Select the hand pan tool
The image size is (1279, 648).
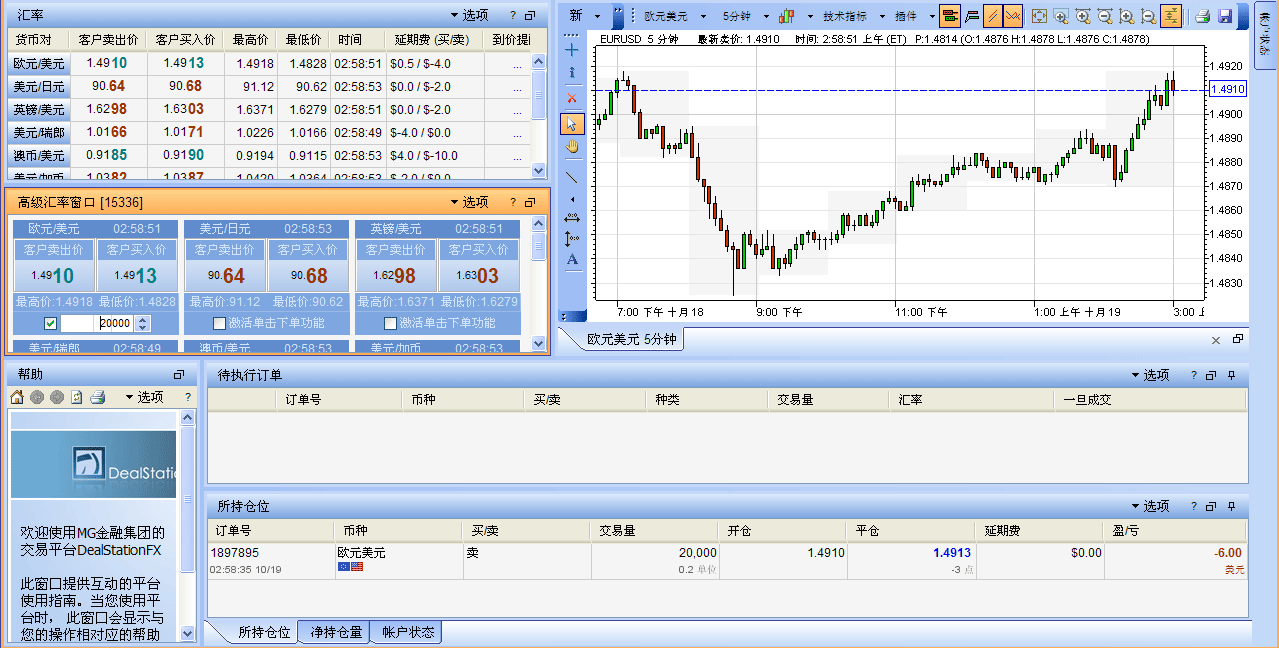(572, 146)
